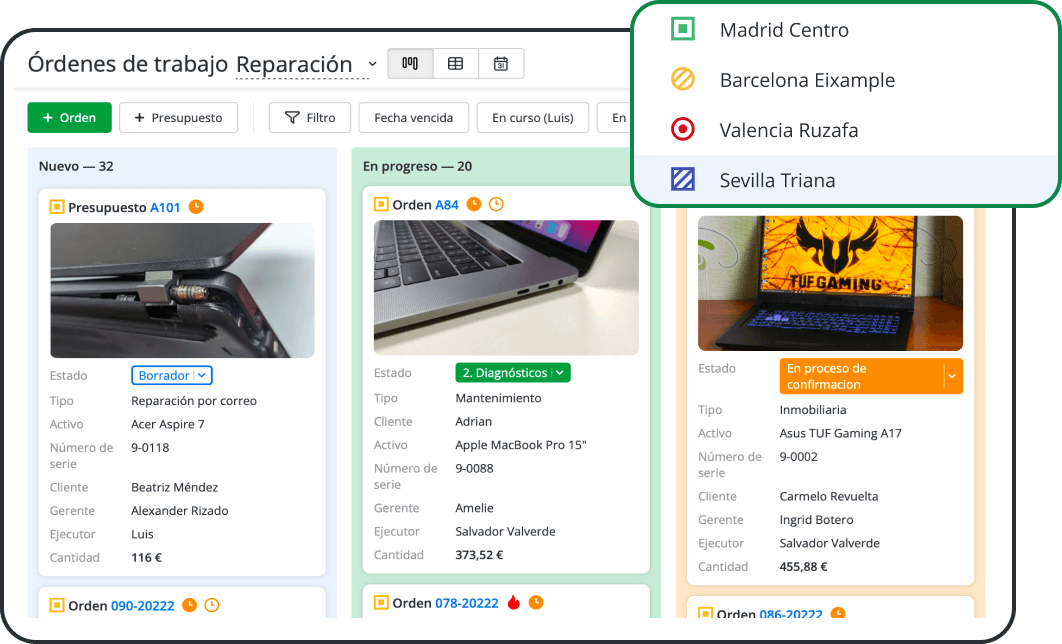Click Órdenes de trabajo heading
The image size is (1062, 644).
(128, 64)
